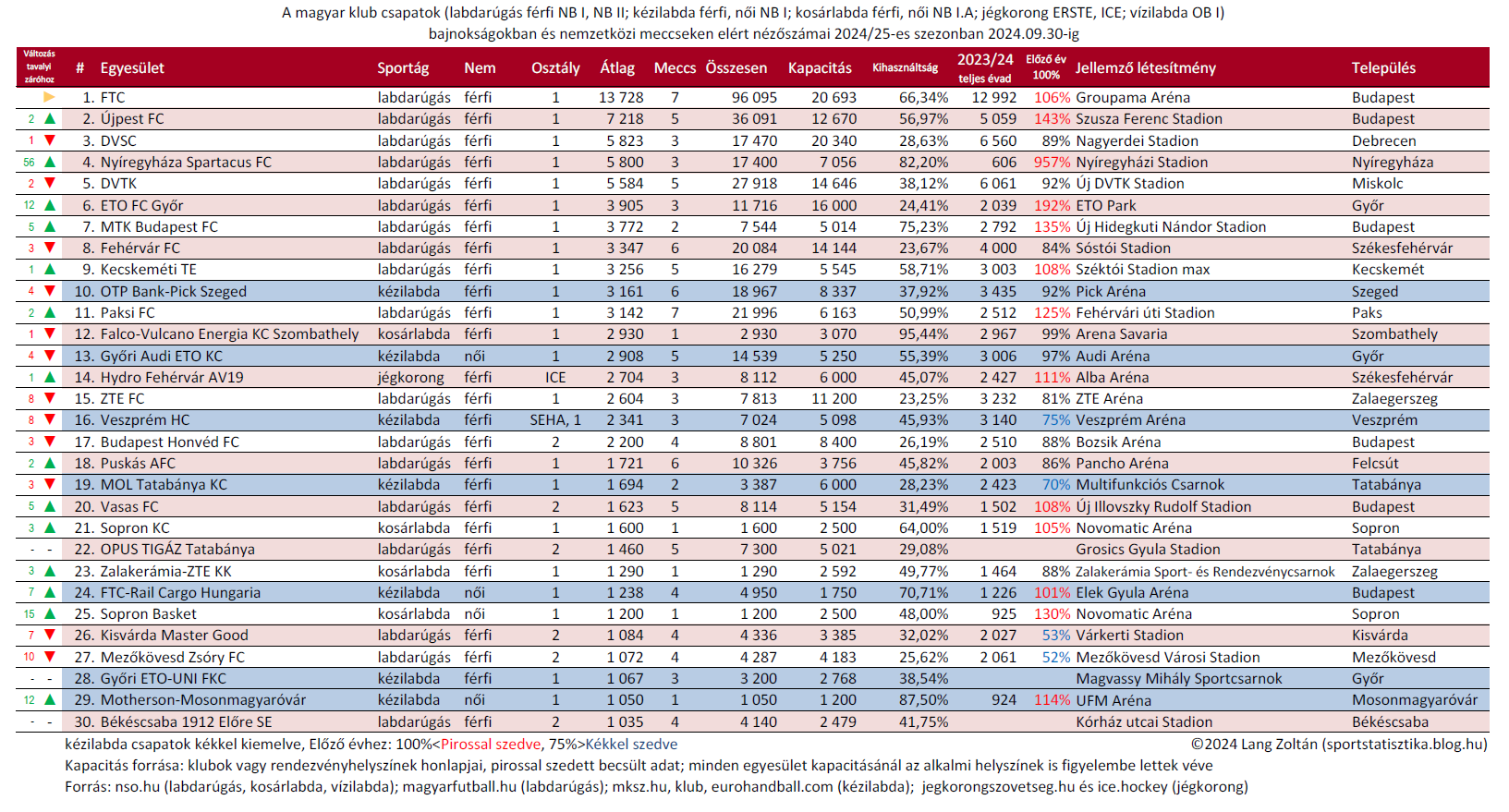Click green up arrow beside Kecskeméti TE
Image resolution: width=1509 pixels, height=812 pixels.
click(x=50, y=269)
